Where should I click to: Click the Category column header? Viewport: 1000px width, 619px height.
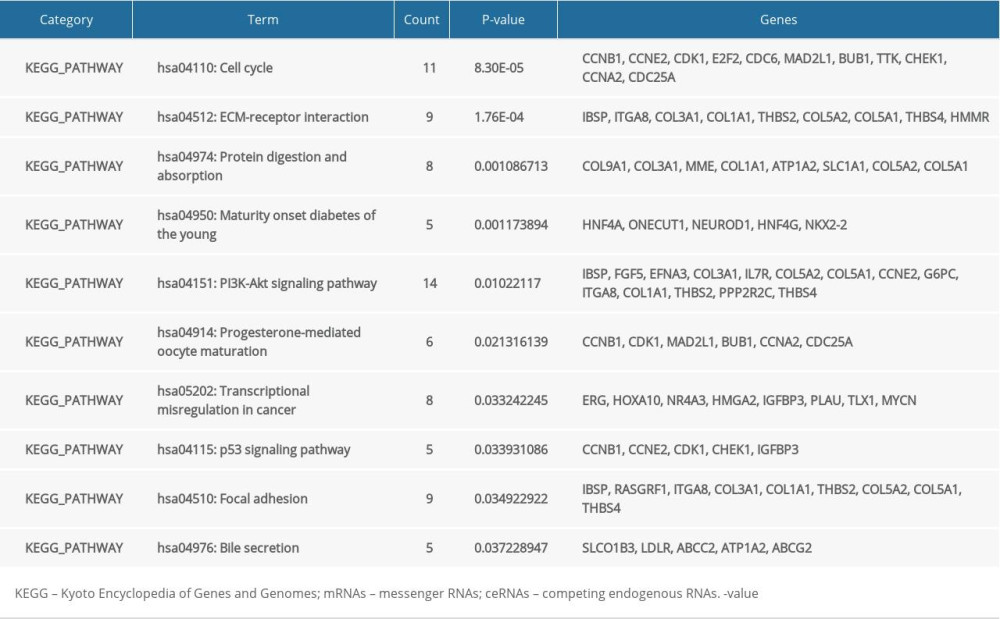(x=66, y=19)
